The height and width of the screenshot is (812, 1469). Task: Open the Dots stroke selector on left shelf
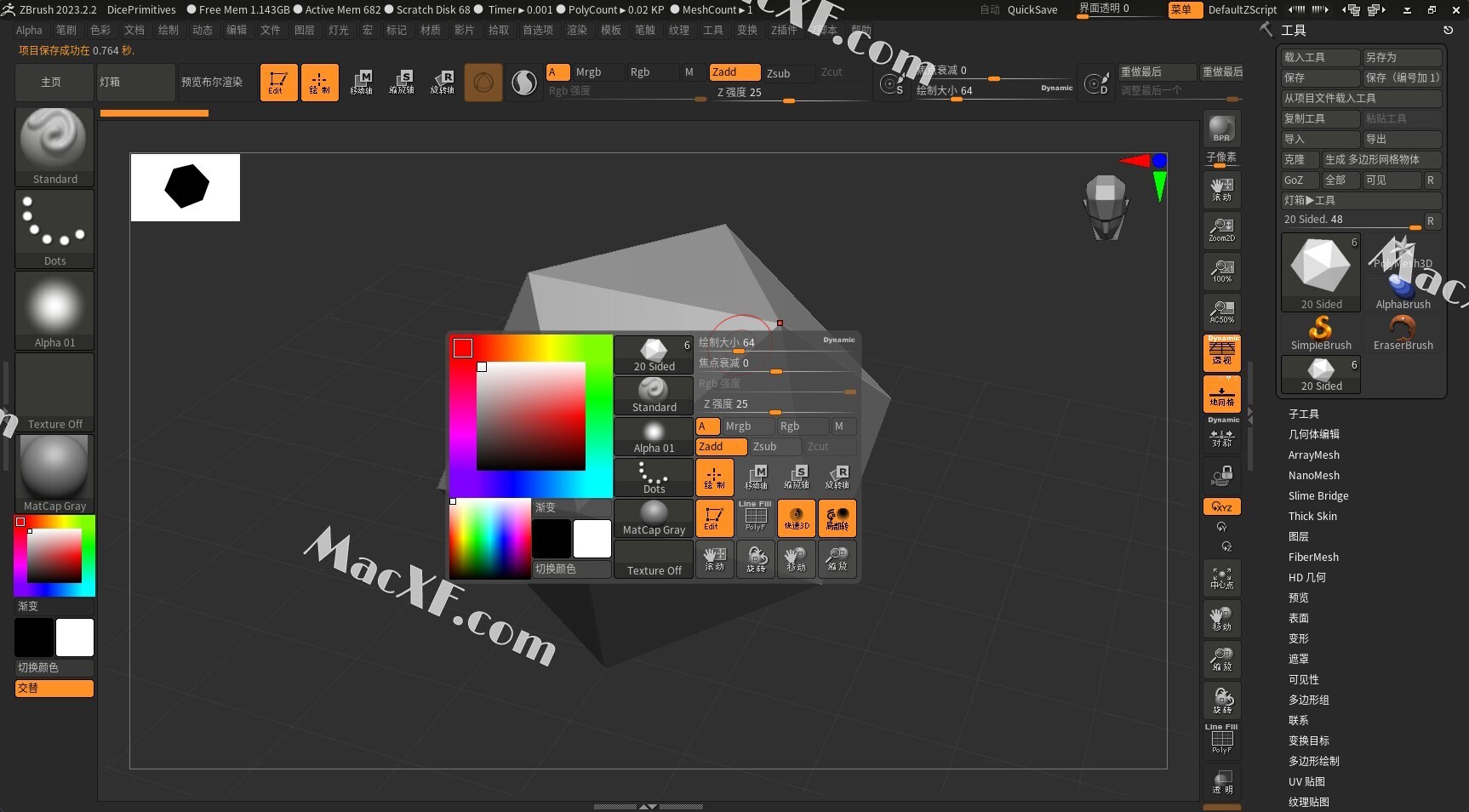54,228
